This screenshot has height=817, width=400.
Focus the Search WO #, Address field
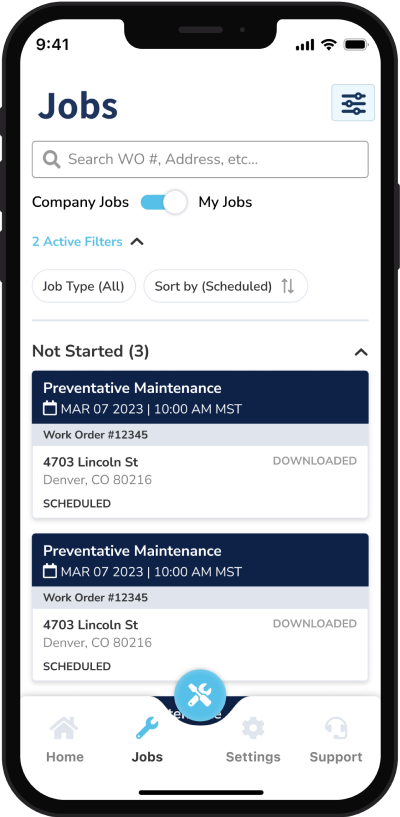(x=200, y=159)
